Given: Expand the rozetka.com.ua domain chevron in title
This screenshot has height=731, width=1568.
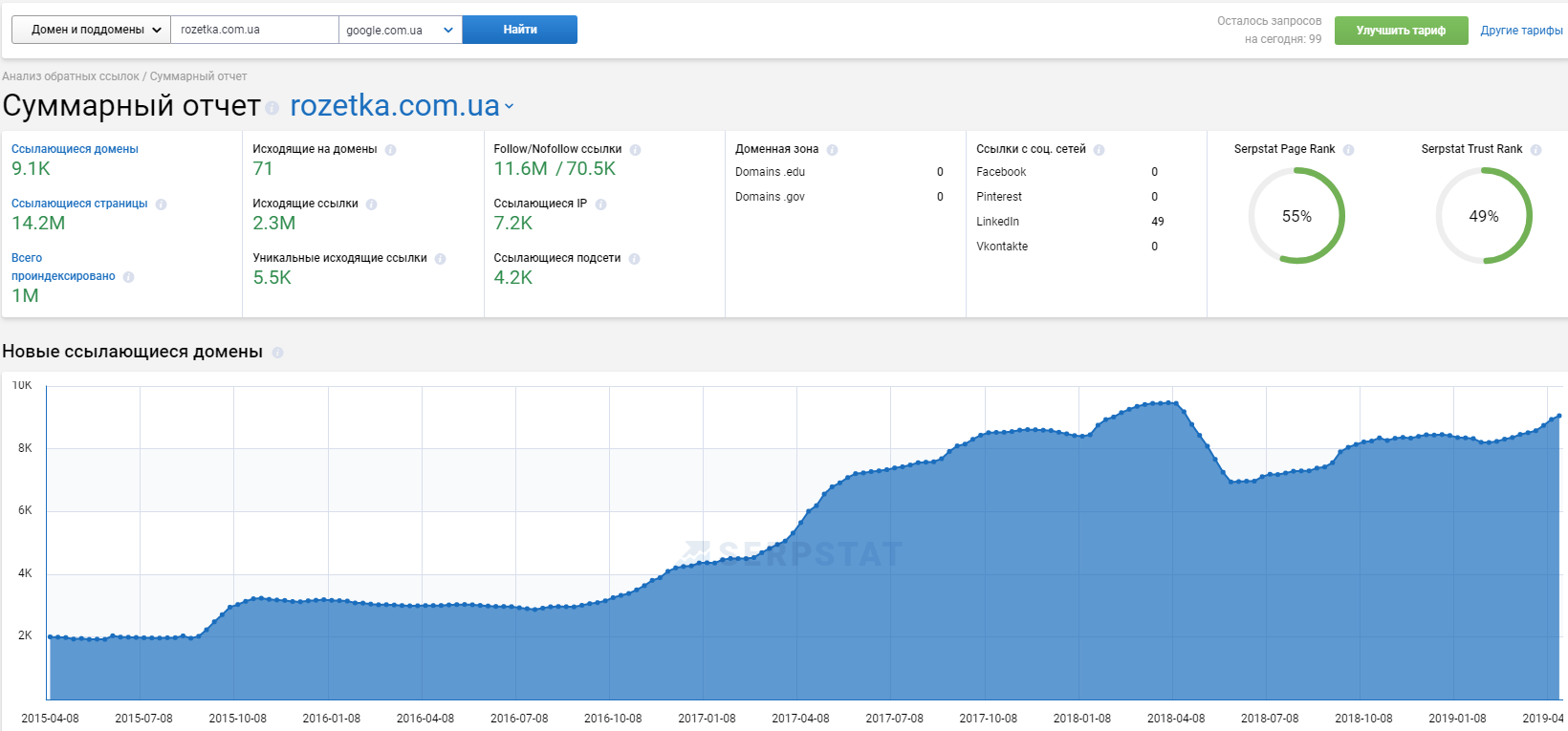Looking at the screenshot, I should 510,107.
